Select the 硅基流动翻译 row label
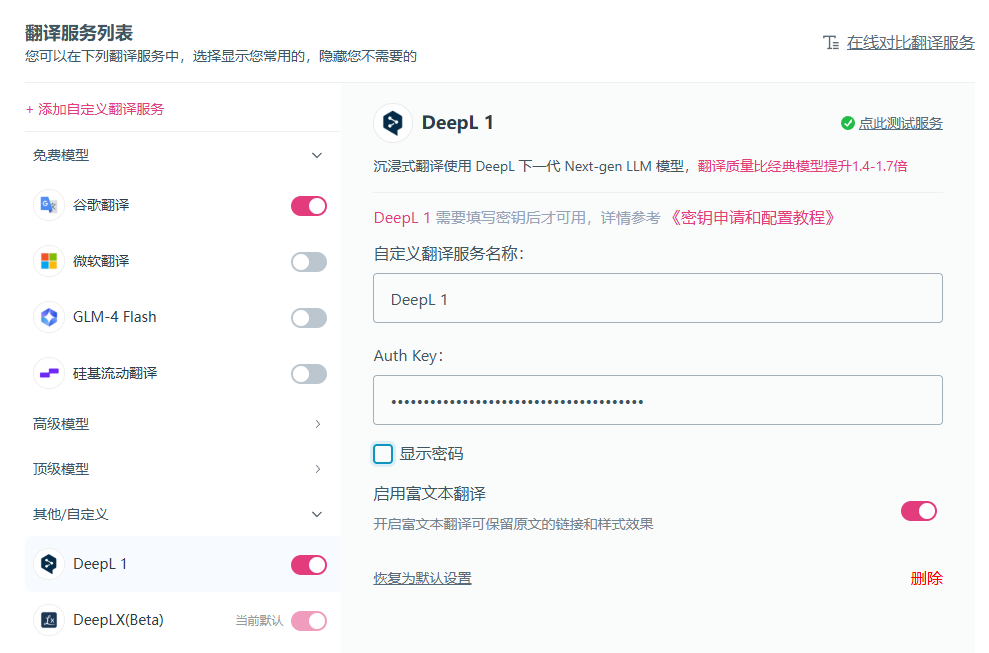This screenshot has width=989, height=653. coord(115,374)
